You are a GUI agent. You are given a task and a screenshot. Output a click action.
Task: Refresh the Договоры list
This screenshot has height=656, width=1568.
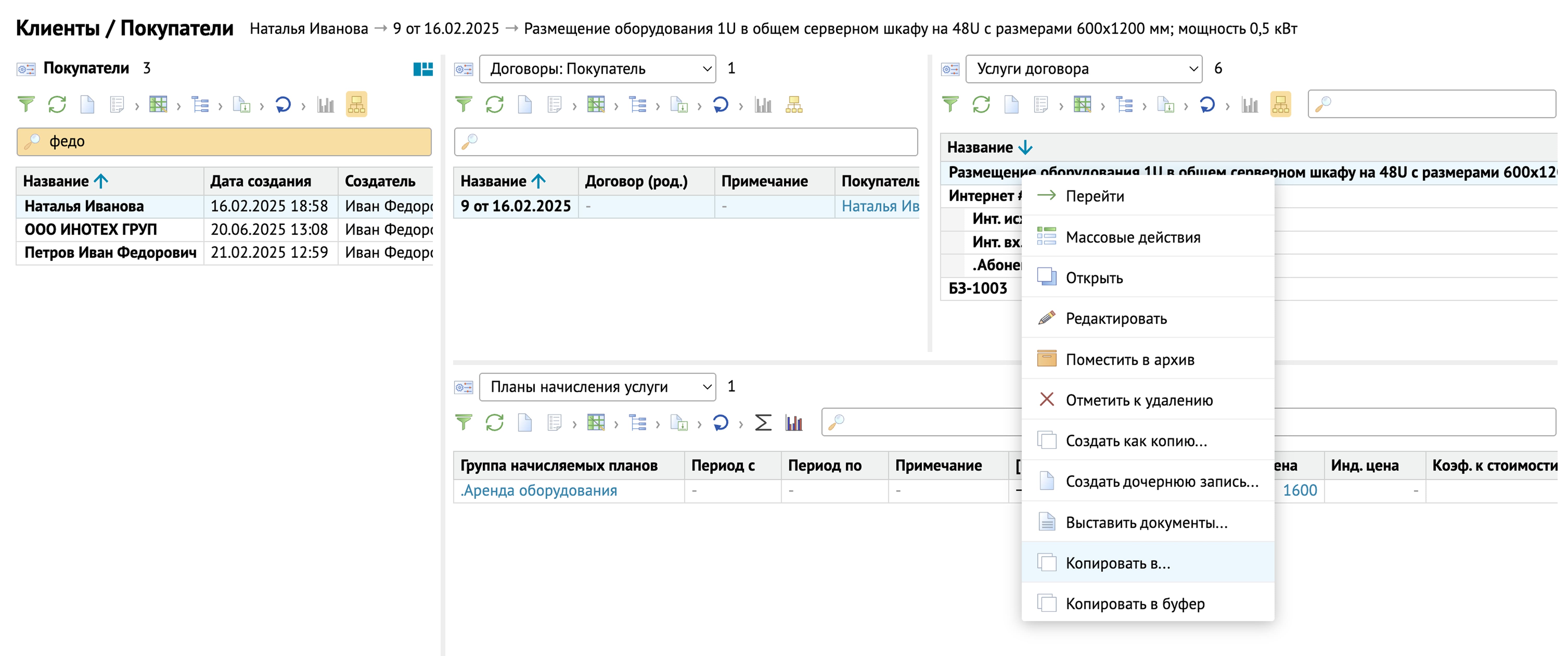click(x=495, y=105)
